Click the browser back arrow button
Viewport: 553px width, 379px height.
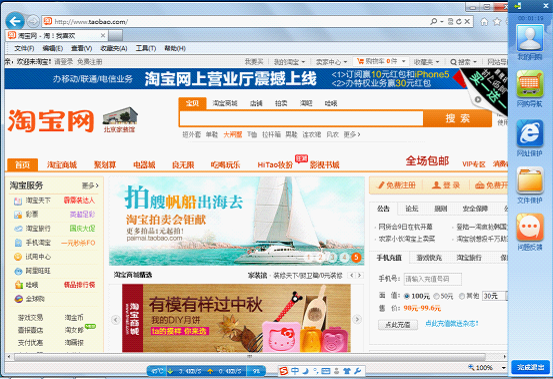[15, 22]
